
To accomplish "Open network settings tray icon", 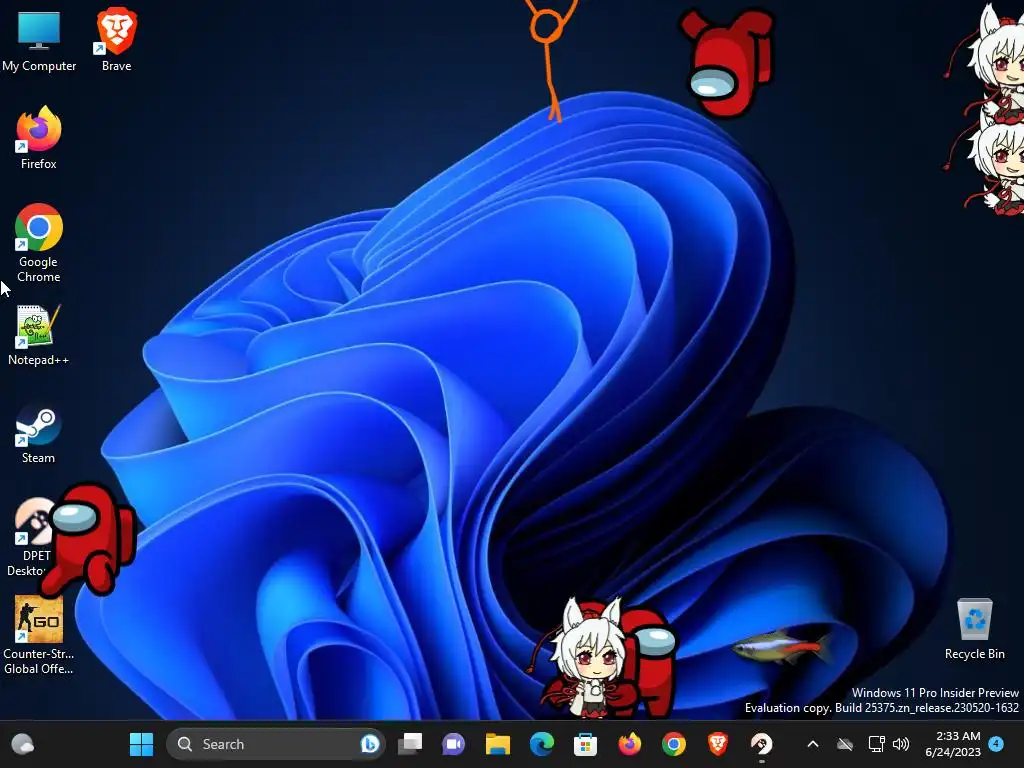I will [x=876, y=744].
